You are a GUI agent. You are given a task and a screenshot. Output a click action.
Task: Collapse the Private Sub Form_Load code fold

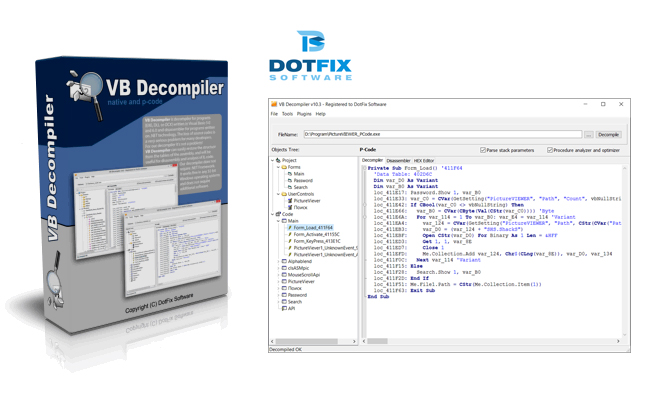click(x=364, y=168)
